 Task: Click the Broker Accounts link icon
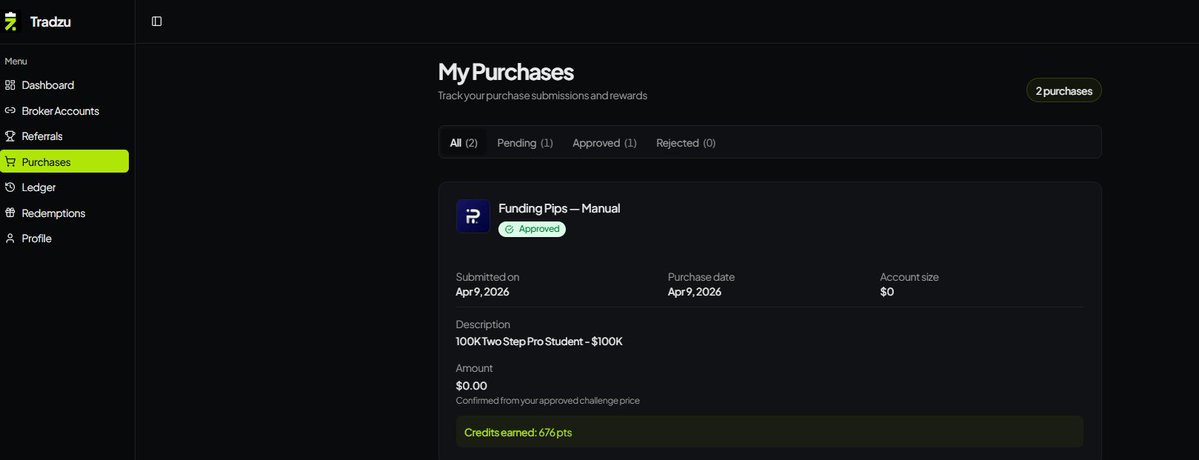(x=10, y=111)
